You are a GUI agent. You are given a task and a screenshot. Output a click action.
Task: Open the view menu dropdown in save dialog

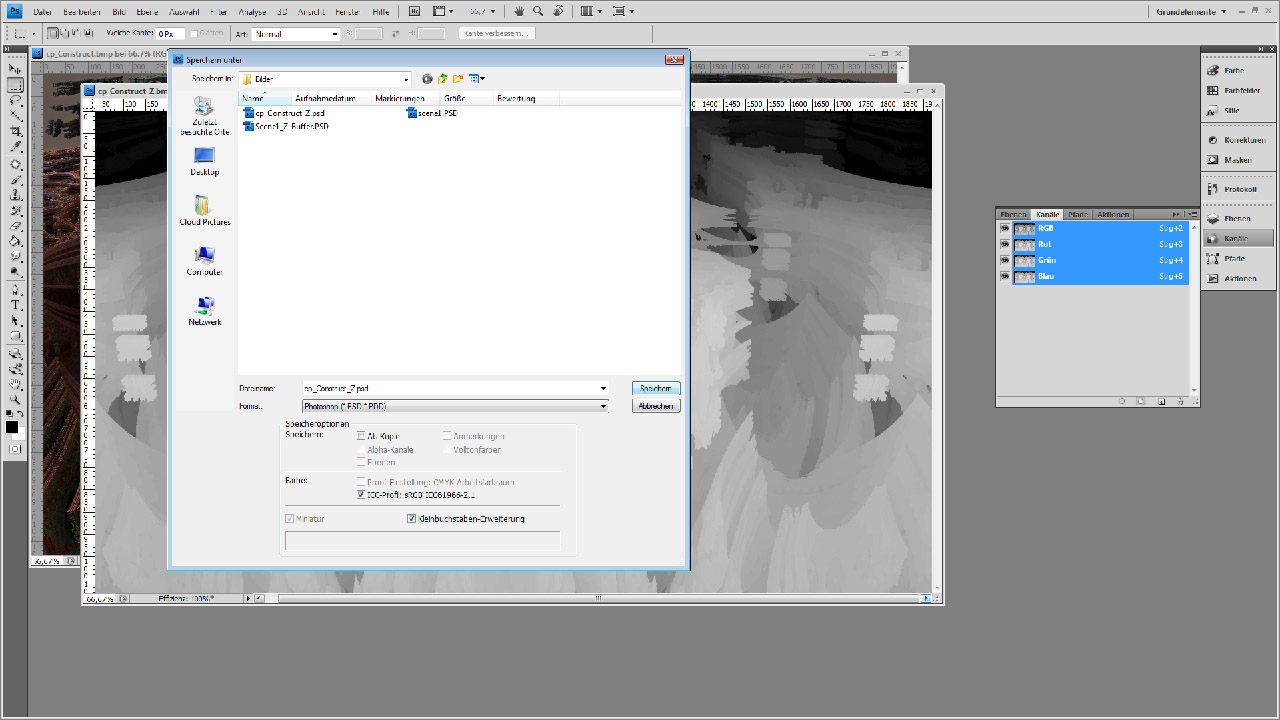[x=477, y=79]
